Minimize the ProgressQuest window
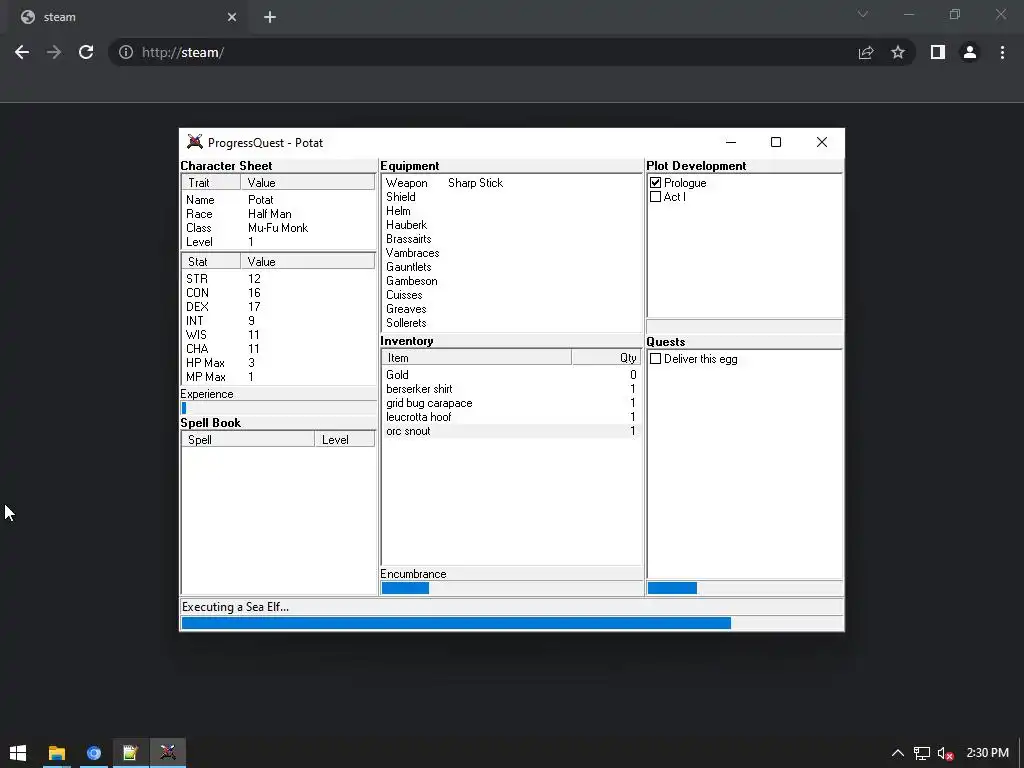 pyautogui.click(x=731, y=142)
